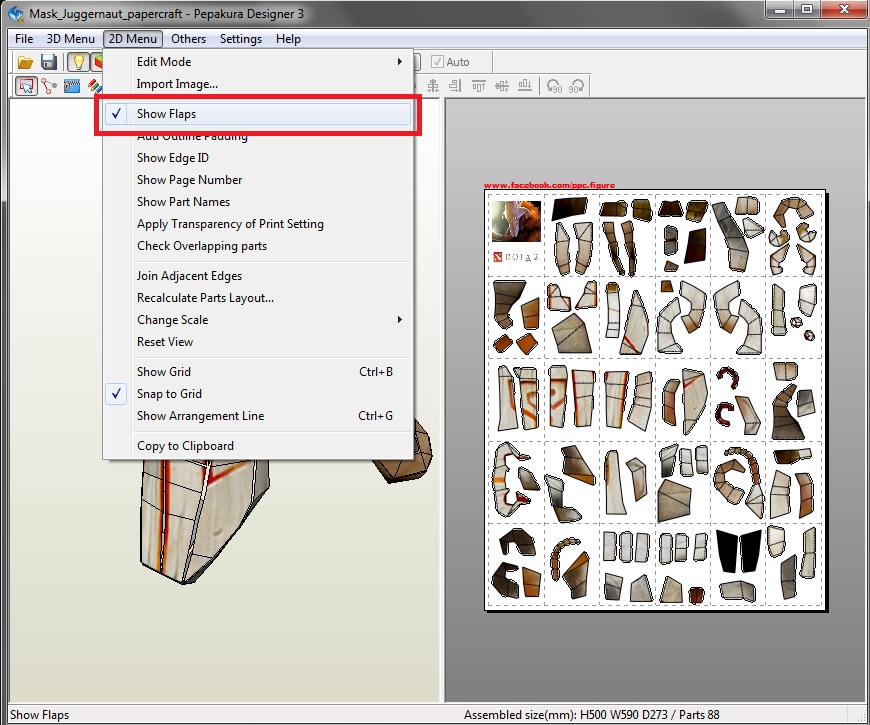Image resolution: width=870 pixels, height=725 pixels.
Task: Disable Snap to Grid option
Action: pos(258,394)
